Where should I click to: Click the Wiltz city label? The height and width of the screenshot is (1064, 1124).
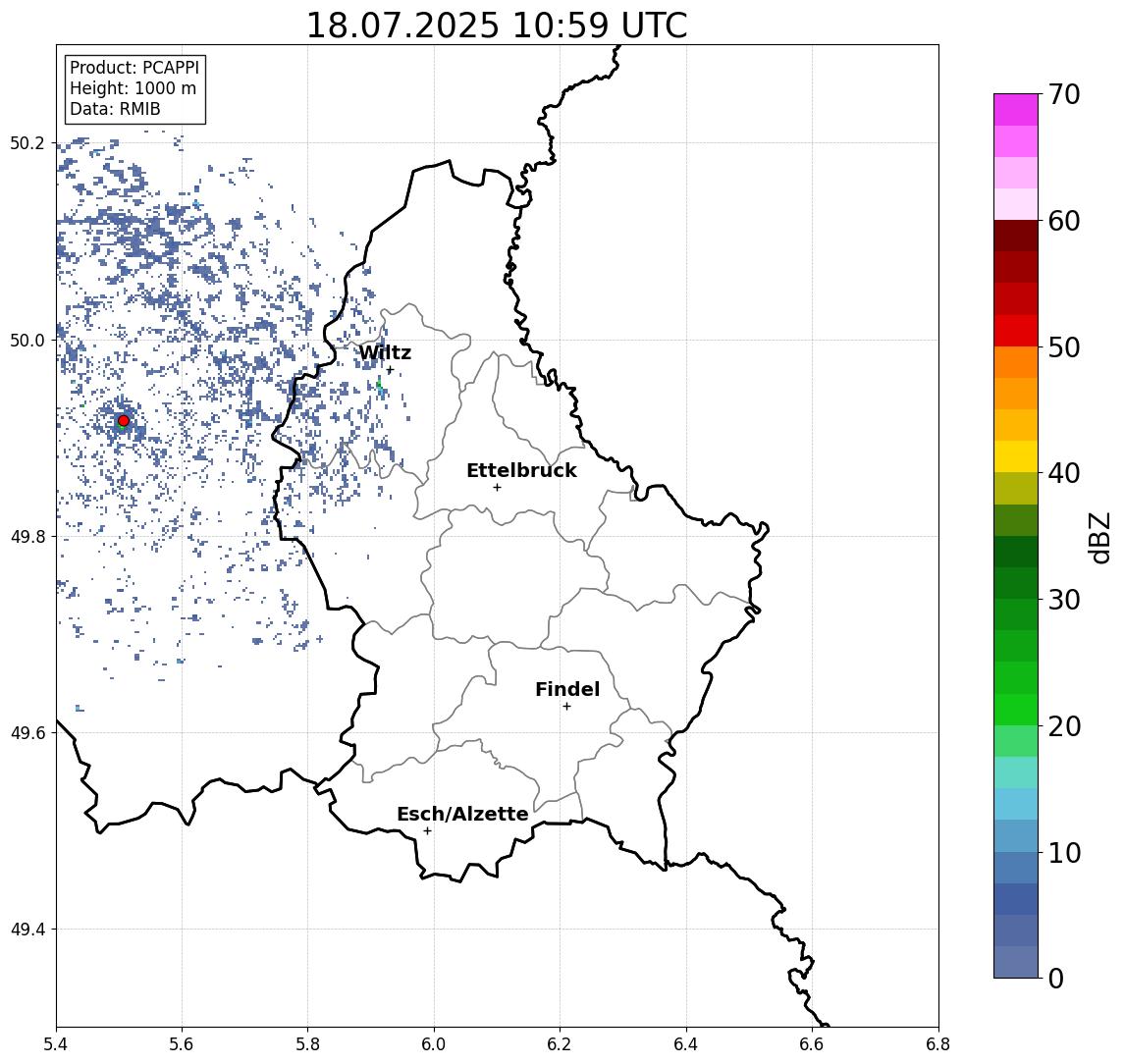pos(385,352)
